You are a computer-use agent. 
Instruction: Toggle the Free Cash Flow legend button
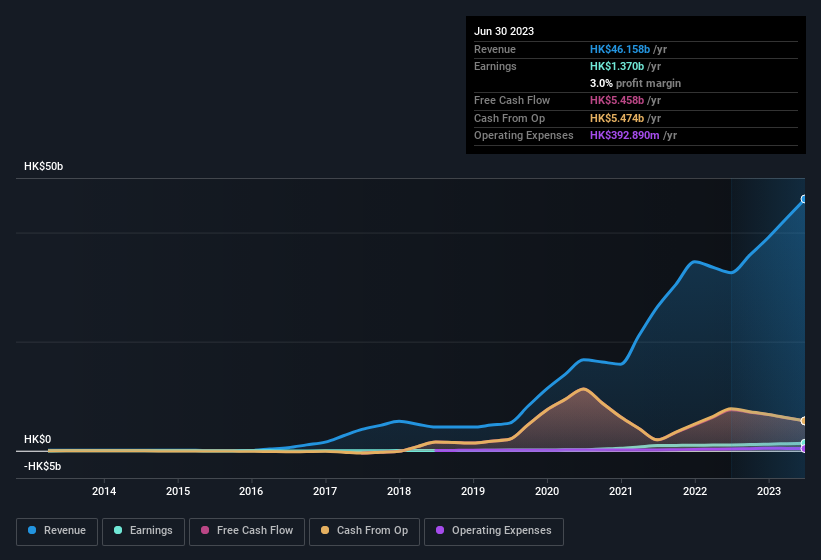coord(247,531)
